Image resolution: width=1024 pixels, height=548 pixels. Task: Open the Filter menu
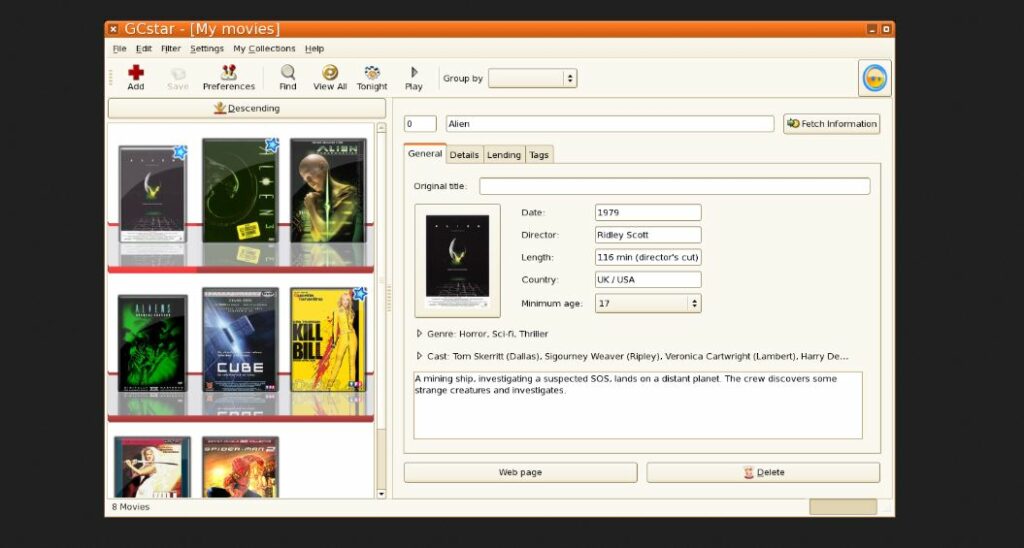pos(171,48)
